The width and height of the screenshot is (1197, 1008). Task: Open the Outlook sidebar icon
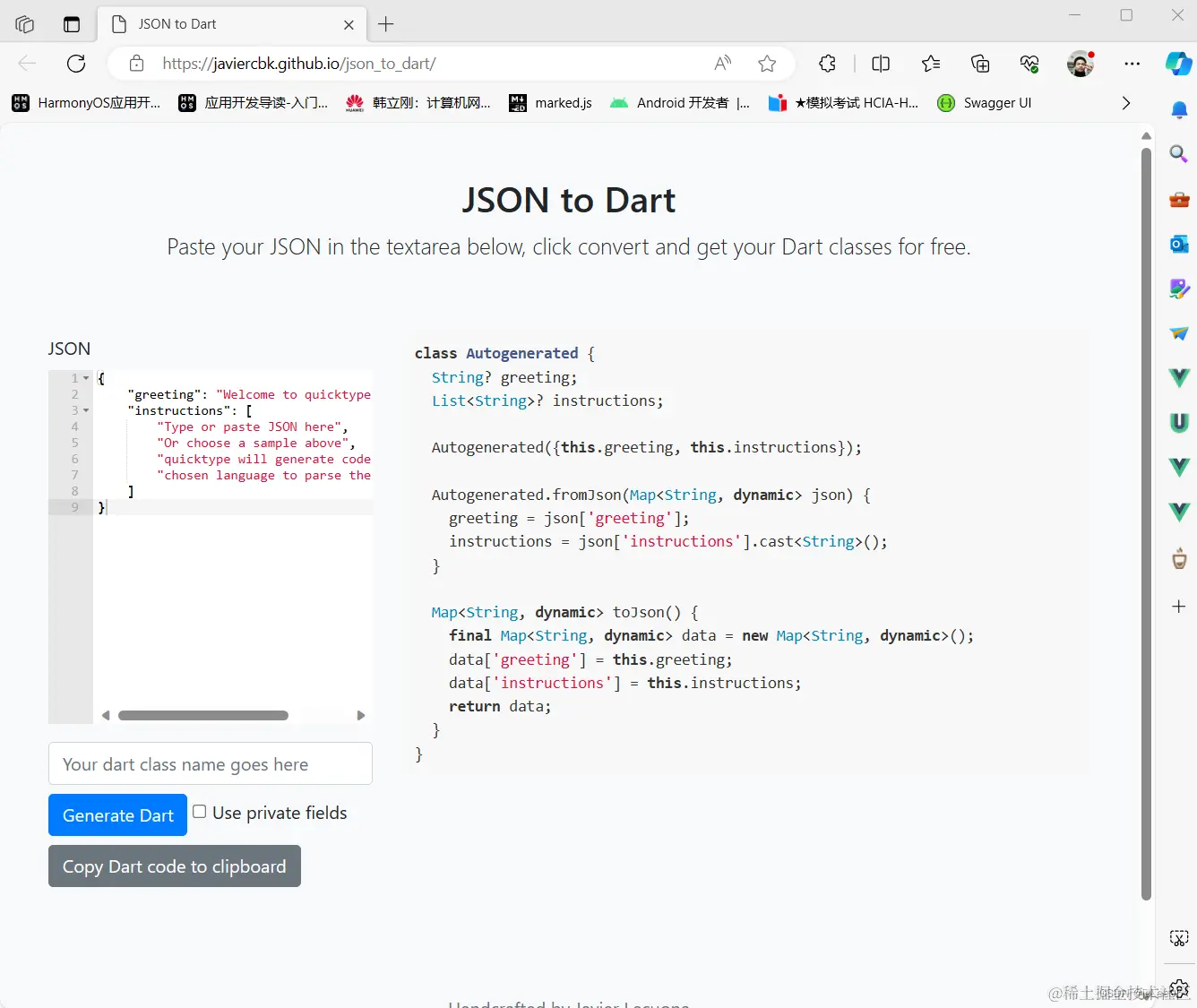click(x=1179, y=244)
